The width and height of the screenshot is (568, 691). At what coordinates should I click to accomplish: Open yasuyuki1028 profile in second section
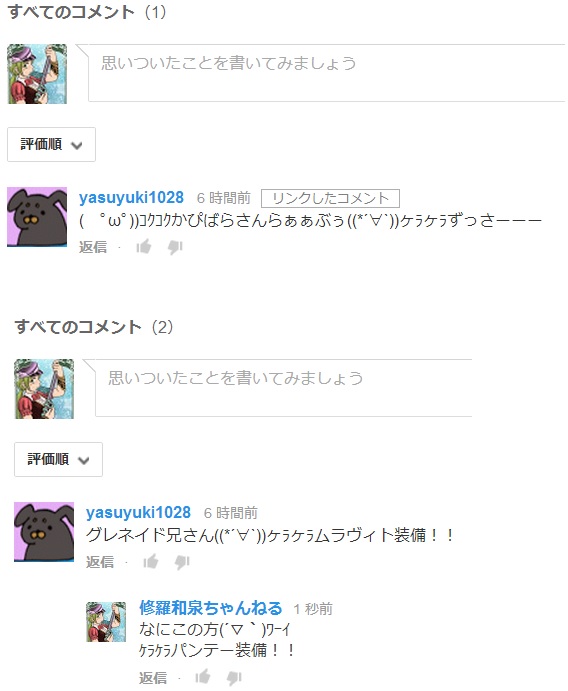pos(138,513)
